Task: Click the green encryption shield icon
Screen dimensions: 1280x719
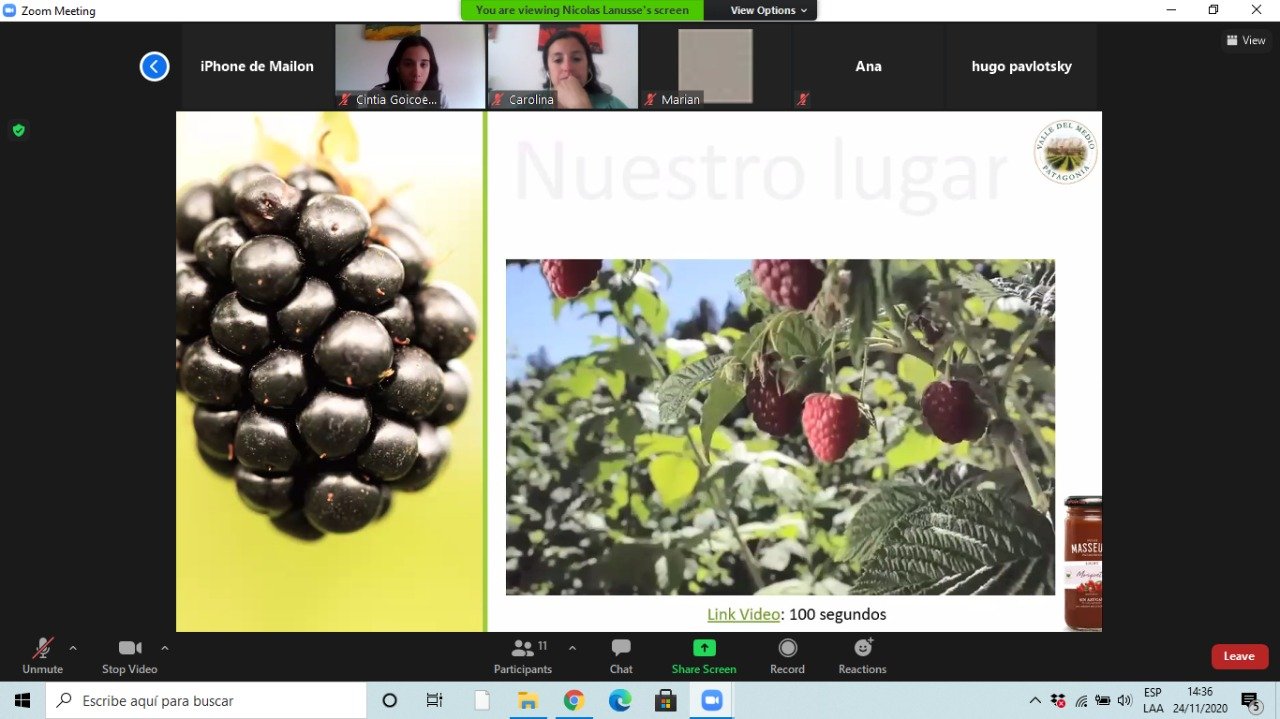Action: click(x=18, y=130)
